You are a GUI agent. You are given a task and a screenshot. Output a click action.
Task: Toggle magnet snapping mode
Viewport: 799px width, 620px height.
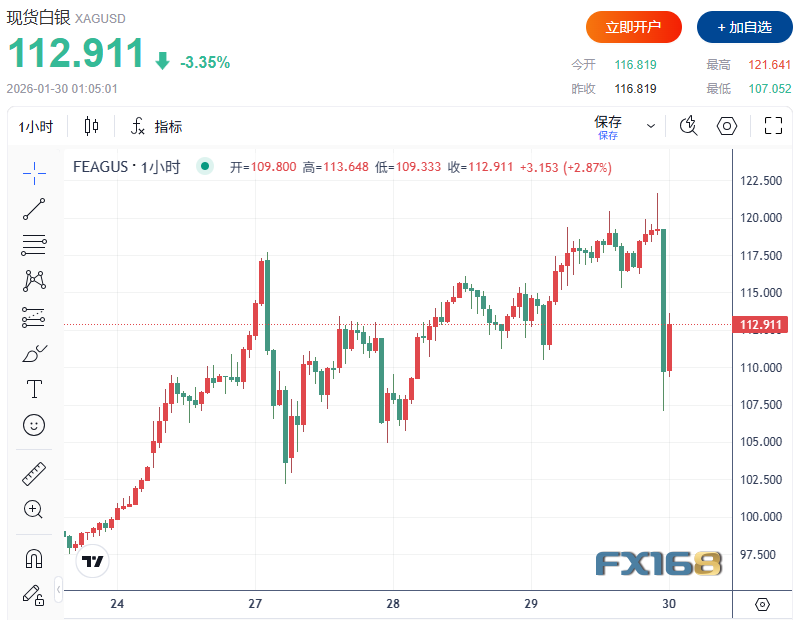(x=34, y=558)
